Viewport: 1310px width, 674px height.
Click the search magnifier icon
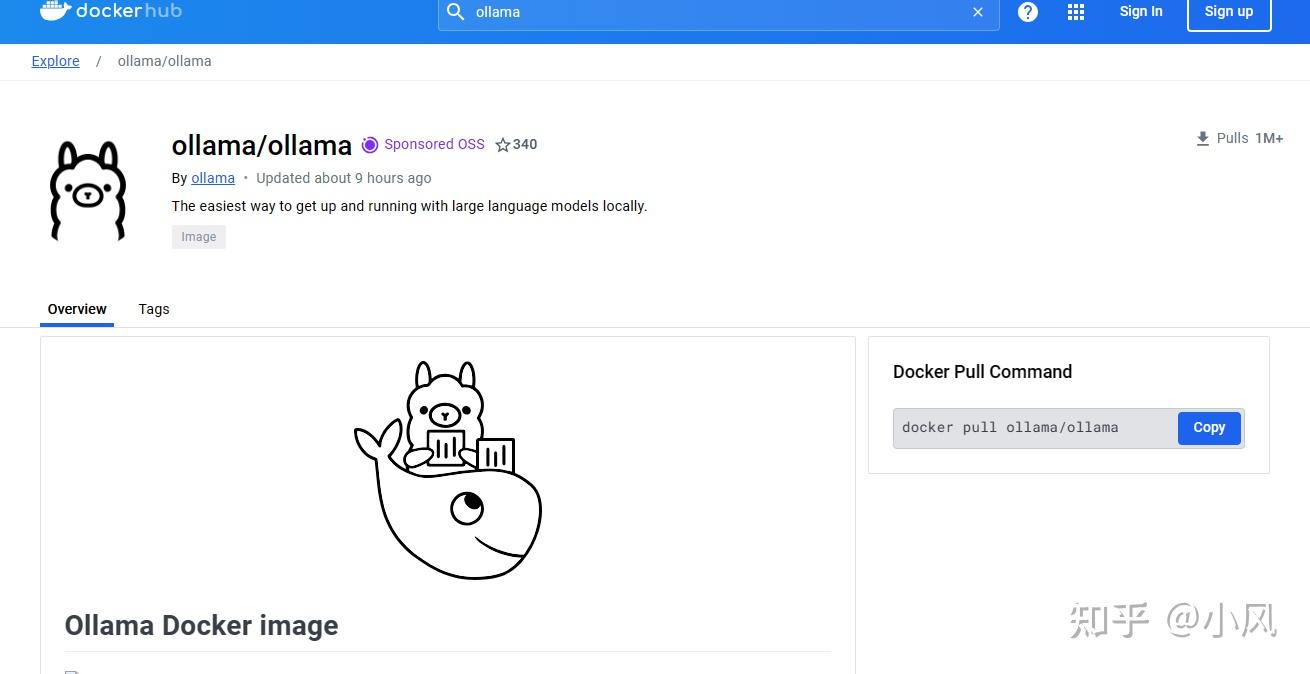[x=456, y=12]
